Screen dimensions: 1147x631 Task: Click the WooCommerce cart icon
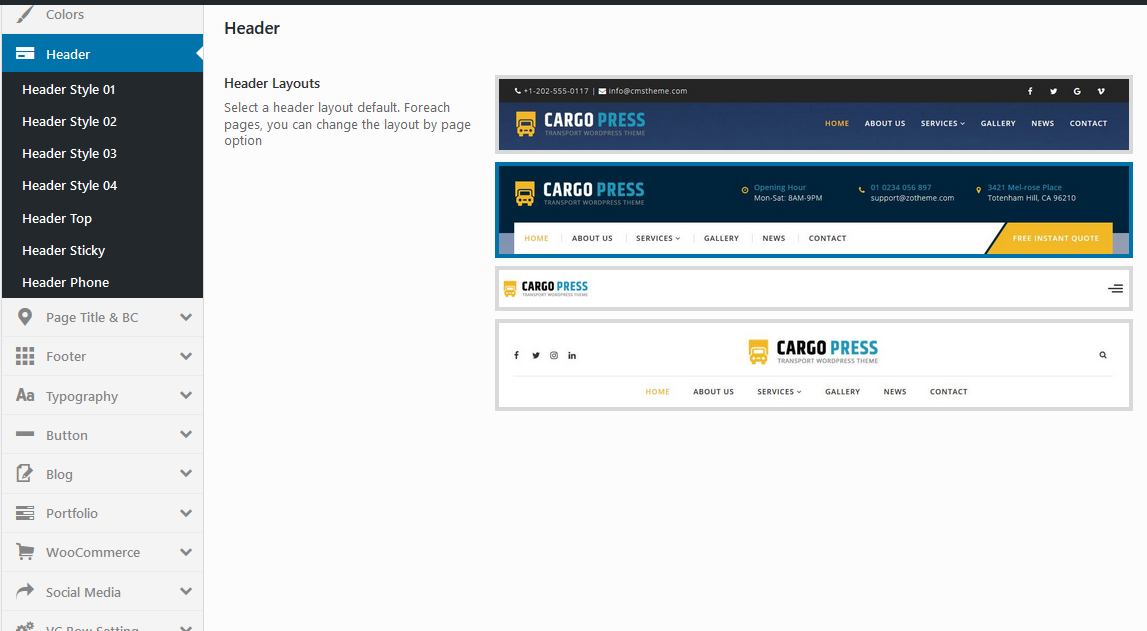click(25, 552)
